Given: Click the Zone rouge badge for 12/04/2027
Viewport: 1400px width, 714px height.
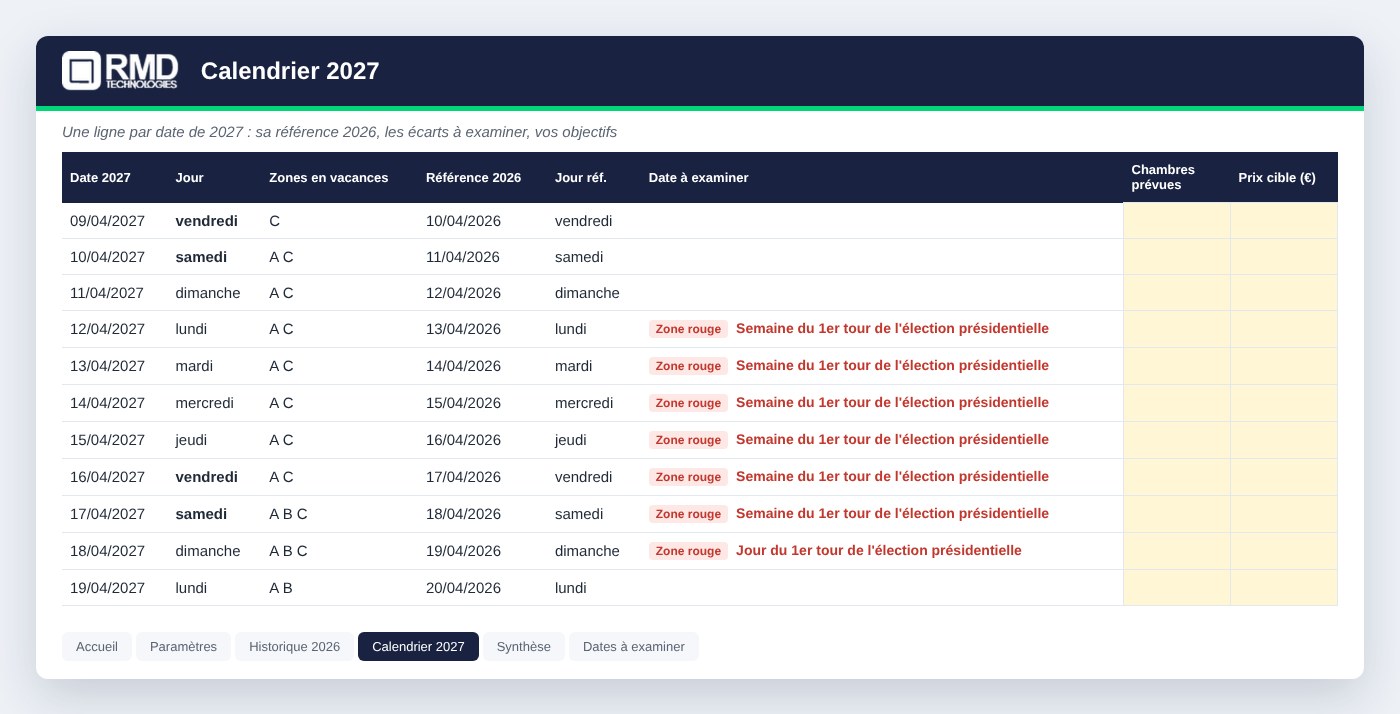Looking at the screenshot, I should click(x=688, y=329).
